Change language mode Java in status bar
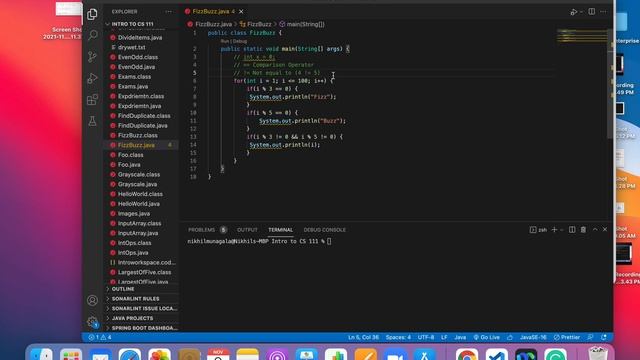640x360 pixels. click(x=460, y=338)
